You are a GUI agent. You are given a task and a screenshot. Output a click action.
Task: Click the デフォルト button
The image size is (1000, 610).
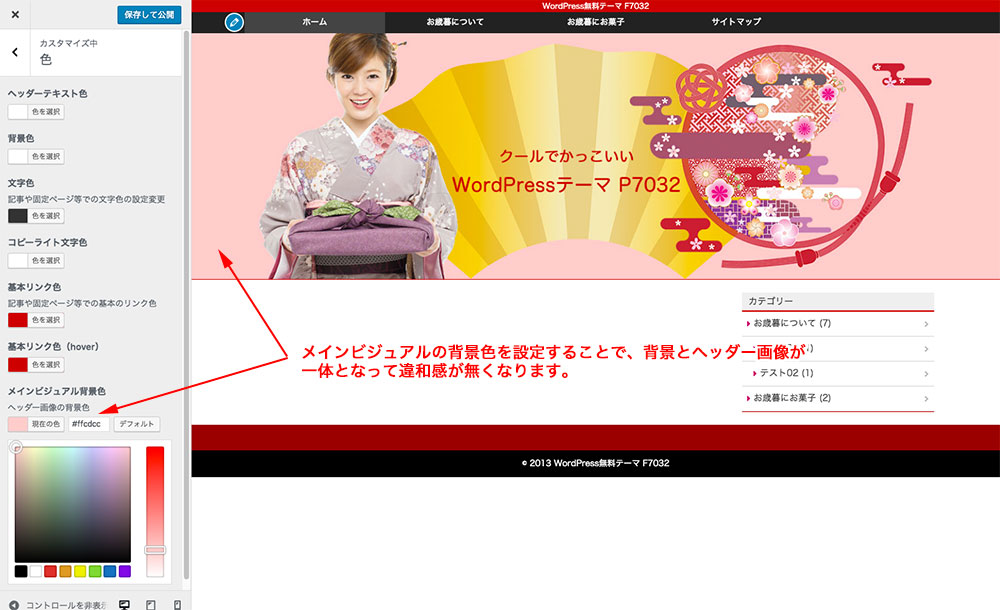136,424
